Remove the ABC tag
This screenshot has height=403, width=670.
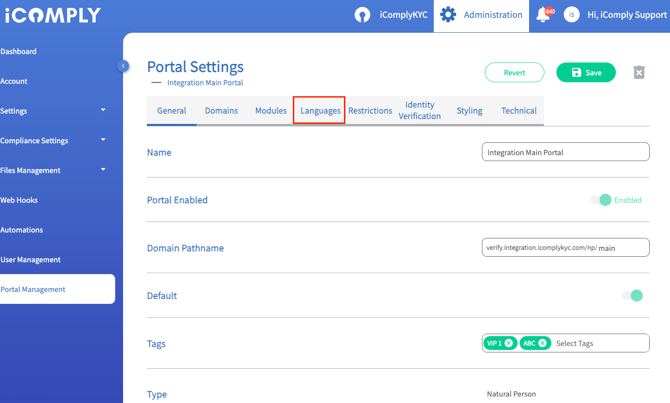point(543,343)
